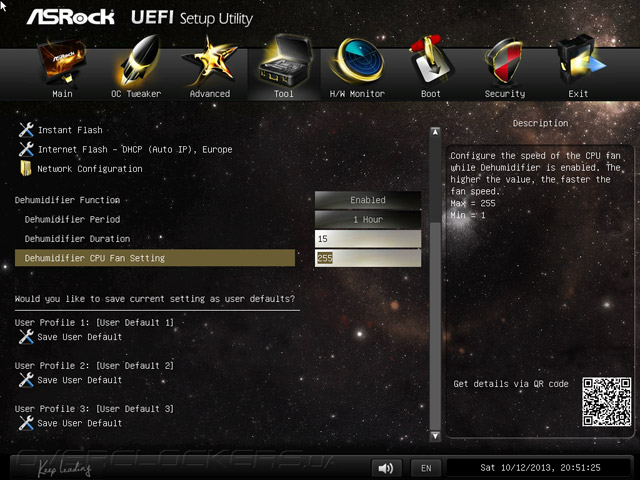640x480 pixels.
Task: Select the Dehumidifier Function label
Action: click(67, 200)
